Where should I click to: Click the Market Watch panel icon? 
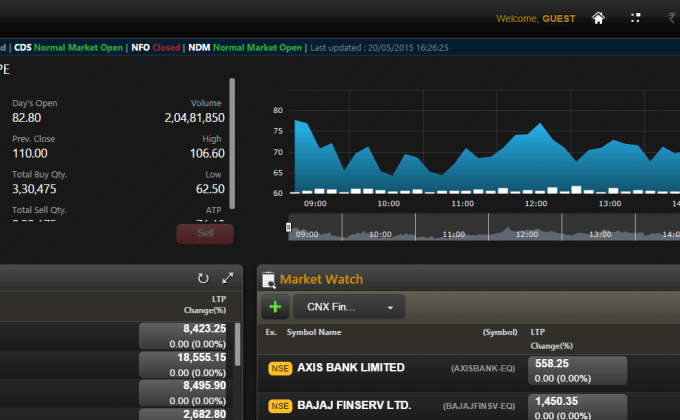(x=268, y=280)
